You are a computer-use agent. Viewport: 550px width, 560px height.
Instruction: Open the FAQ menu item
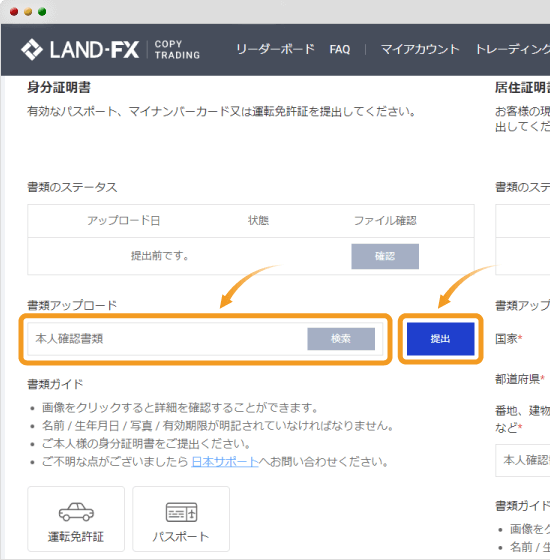tap(340, 49)
